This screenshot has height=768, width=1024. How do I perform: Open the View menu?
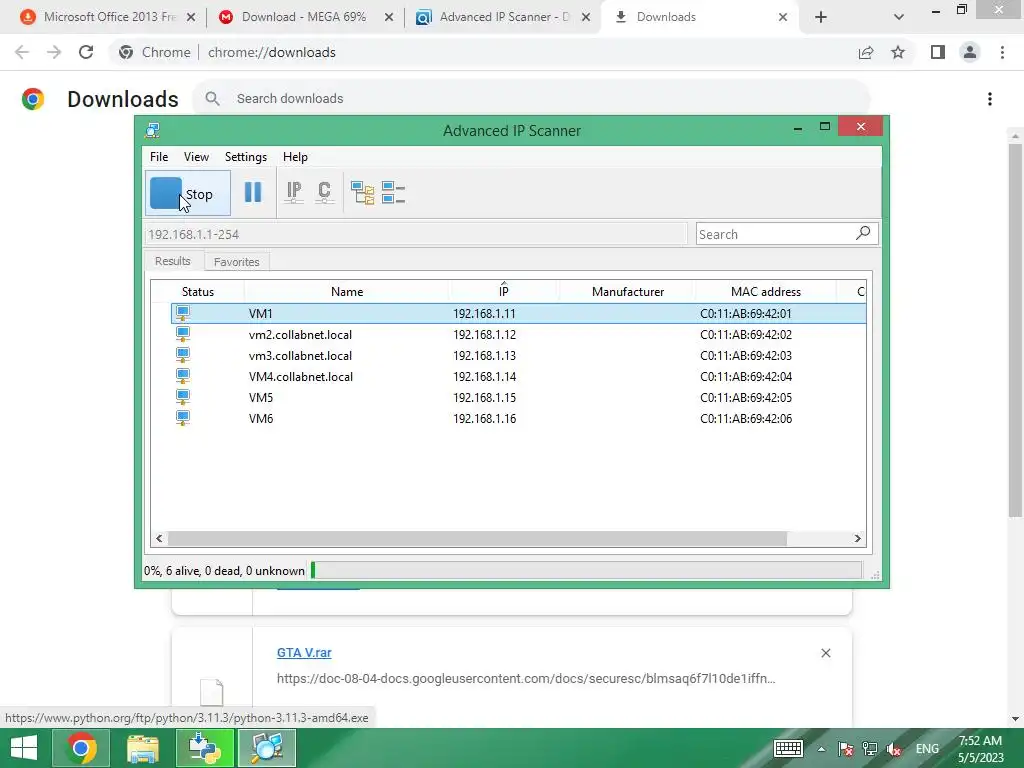tap(196, 157)
